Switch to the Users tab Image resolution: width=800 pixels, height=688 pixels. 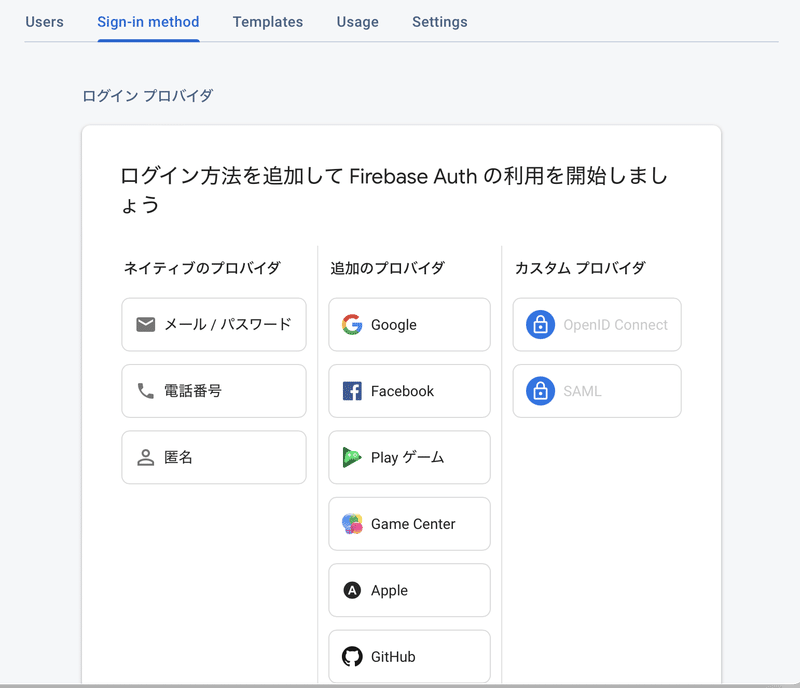click(44, 22)
